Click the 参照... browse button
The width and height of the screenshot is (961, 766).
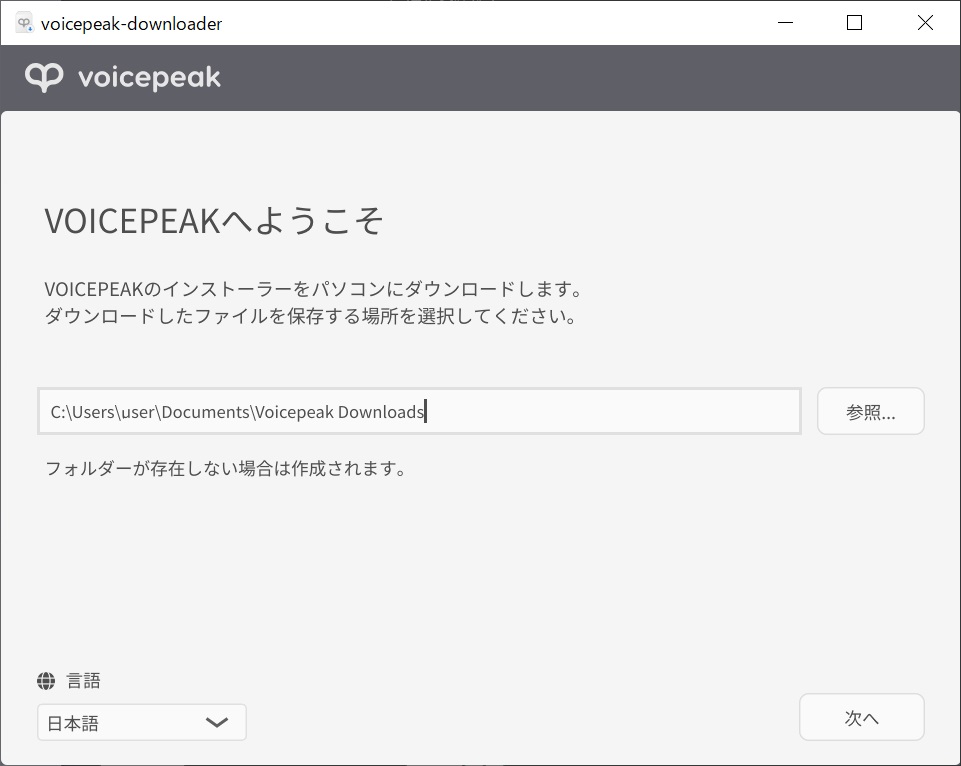[870, 411]
